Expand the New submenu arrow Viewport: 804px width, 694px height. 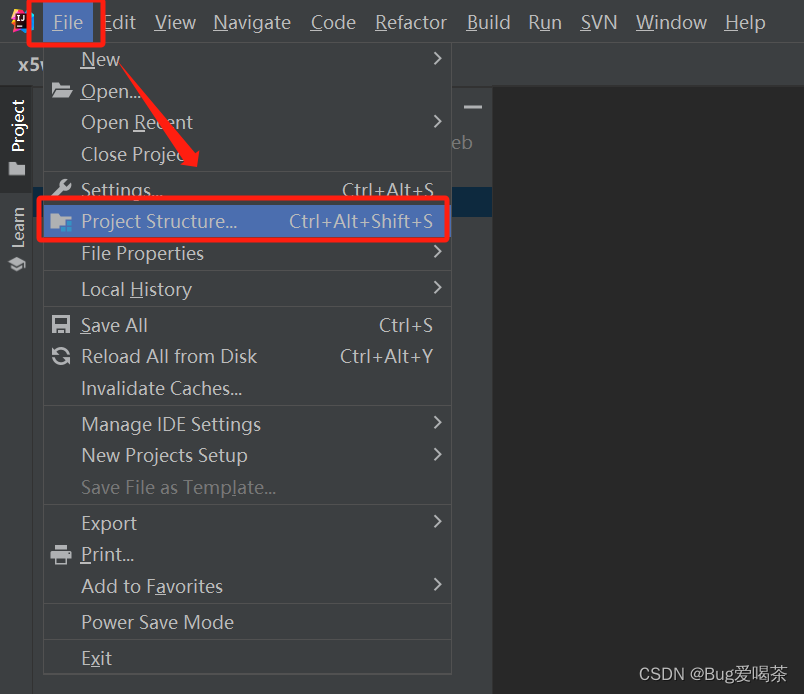pos(437,58)
